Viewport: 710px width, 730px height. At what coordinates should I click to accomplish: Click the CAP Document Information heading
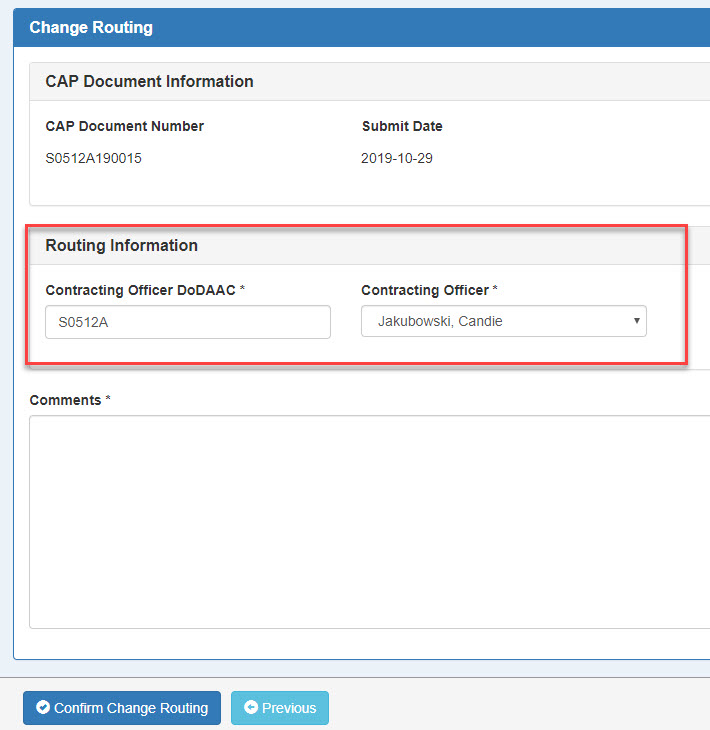(149, 82)
